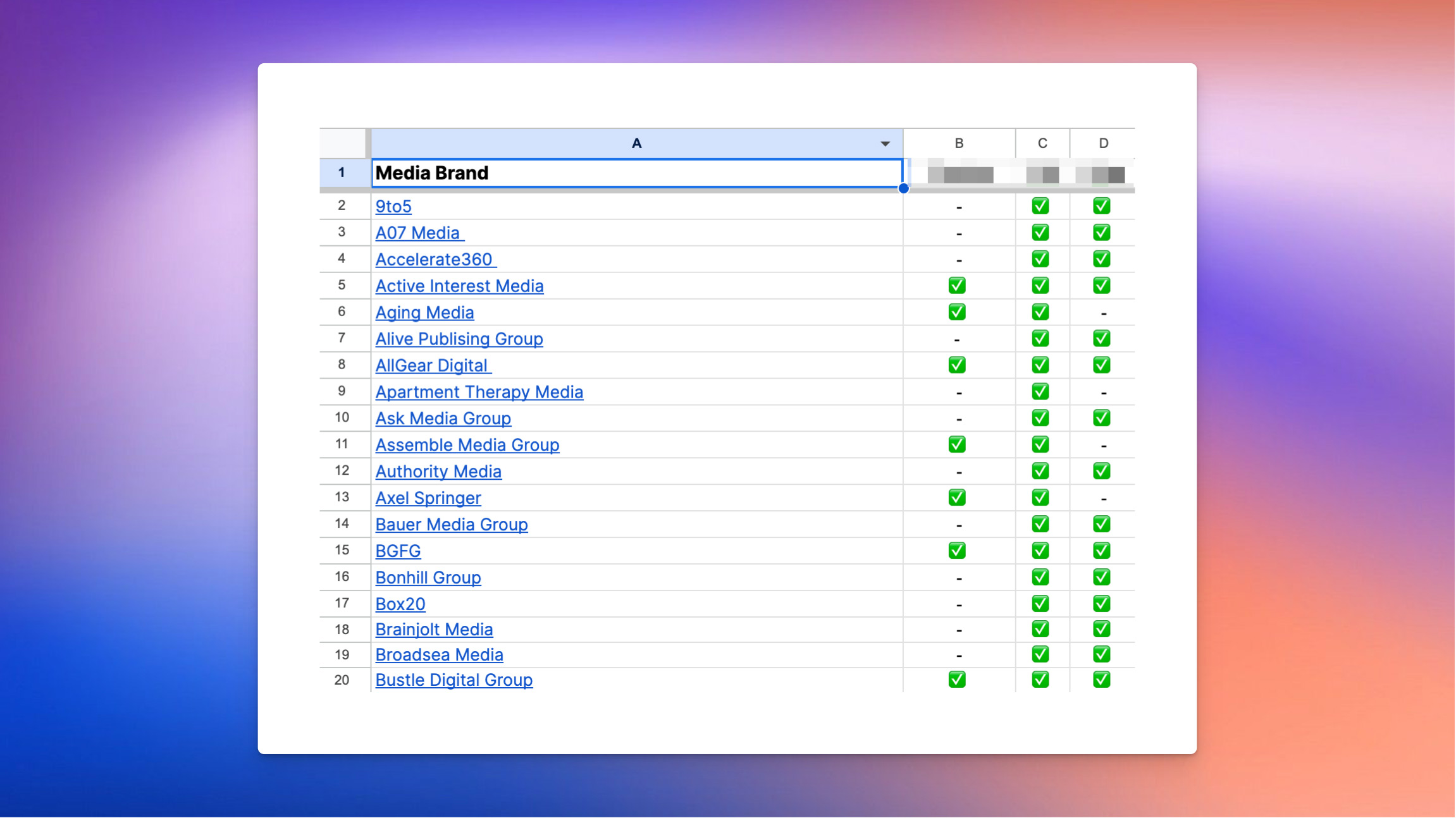Click column D checkmark for Broadsea Media
The height and width of the screenshot is (818, 1456).
1102,655
